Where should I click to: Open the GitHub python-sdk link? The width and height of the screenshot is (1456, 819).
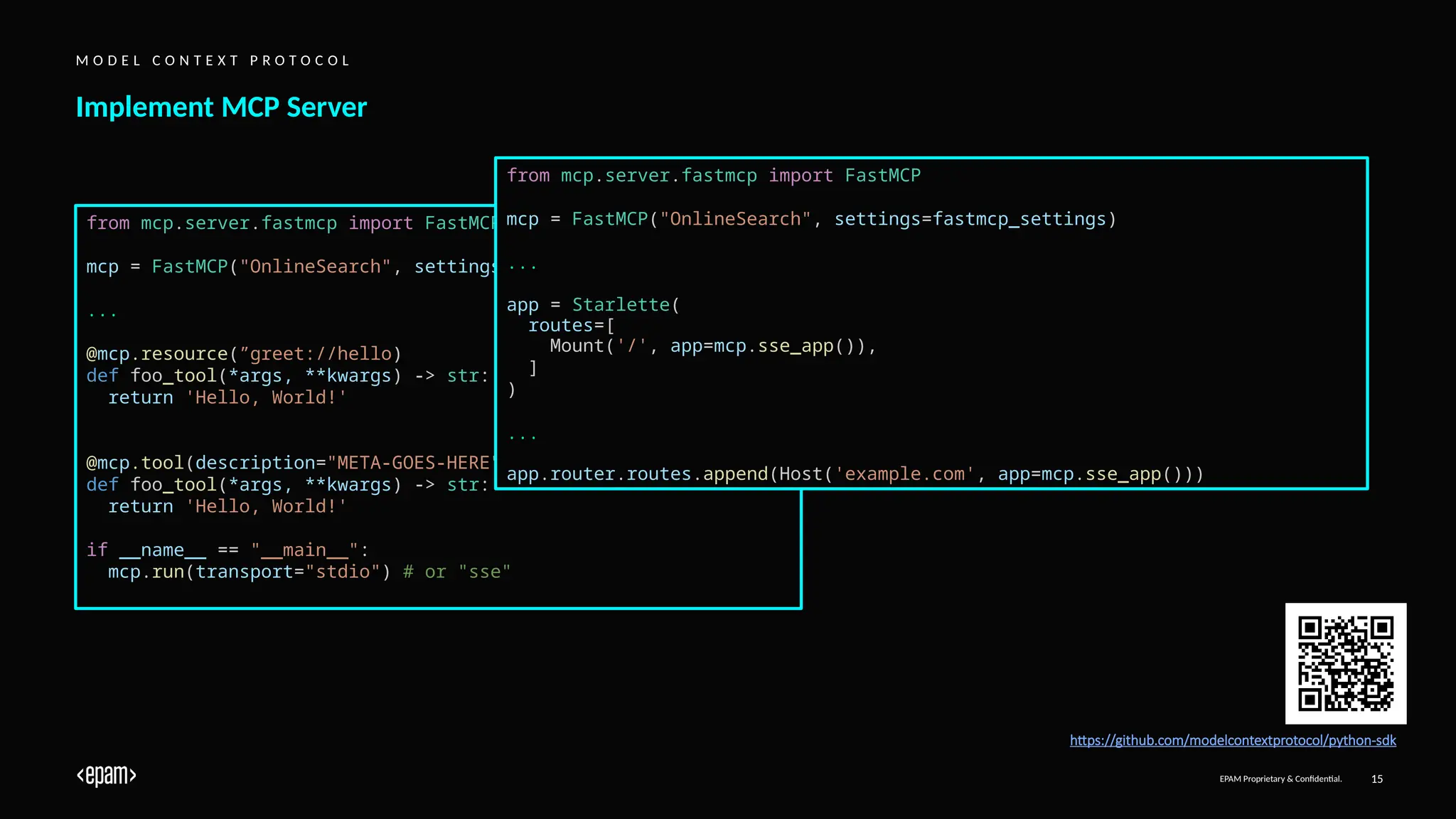(x=1232, y=740)
